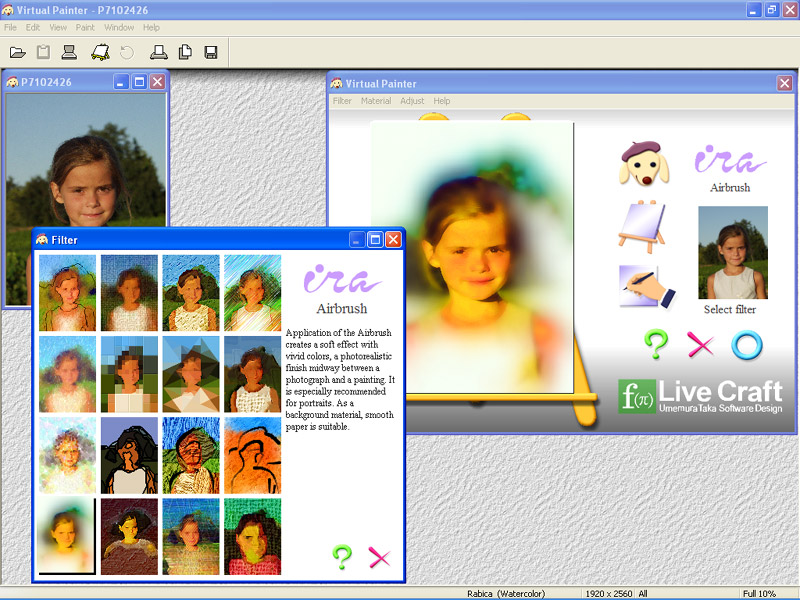
Task: Click the Live Craft logo
Action: coord(700,396)
